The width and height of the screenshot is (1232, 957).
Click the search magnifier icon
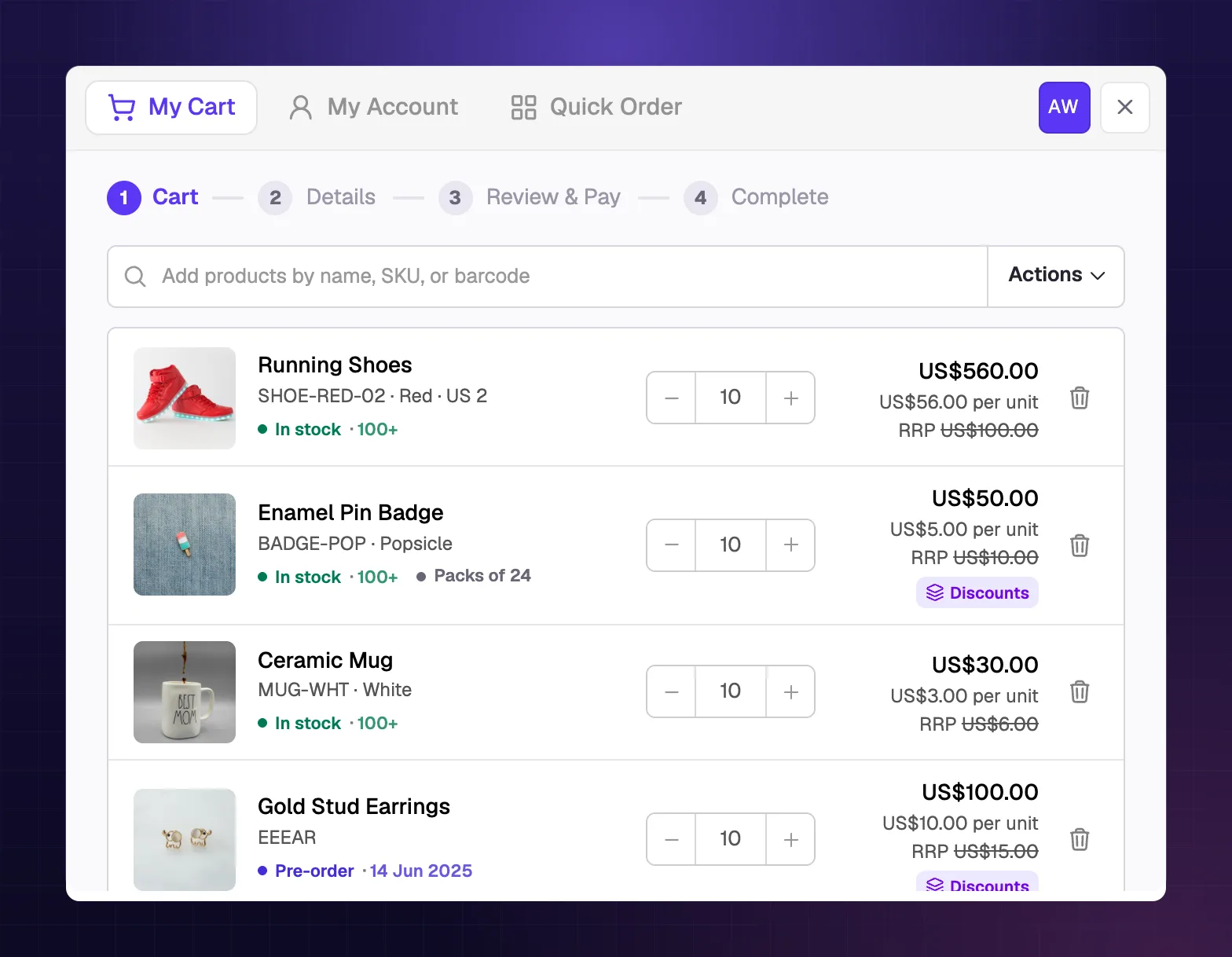point(135,277)
